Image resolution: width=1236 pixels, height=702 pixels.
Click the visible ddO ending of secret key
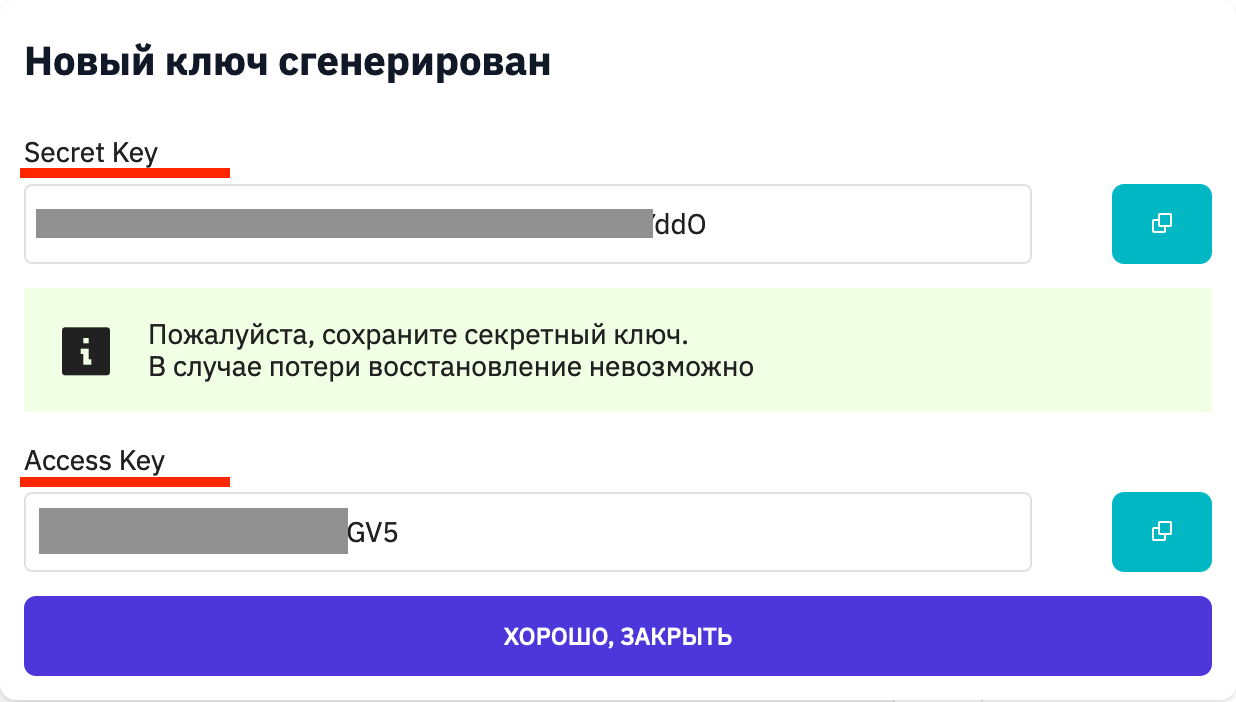pyautogui.click(x=681, y=224)
